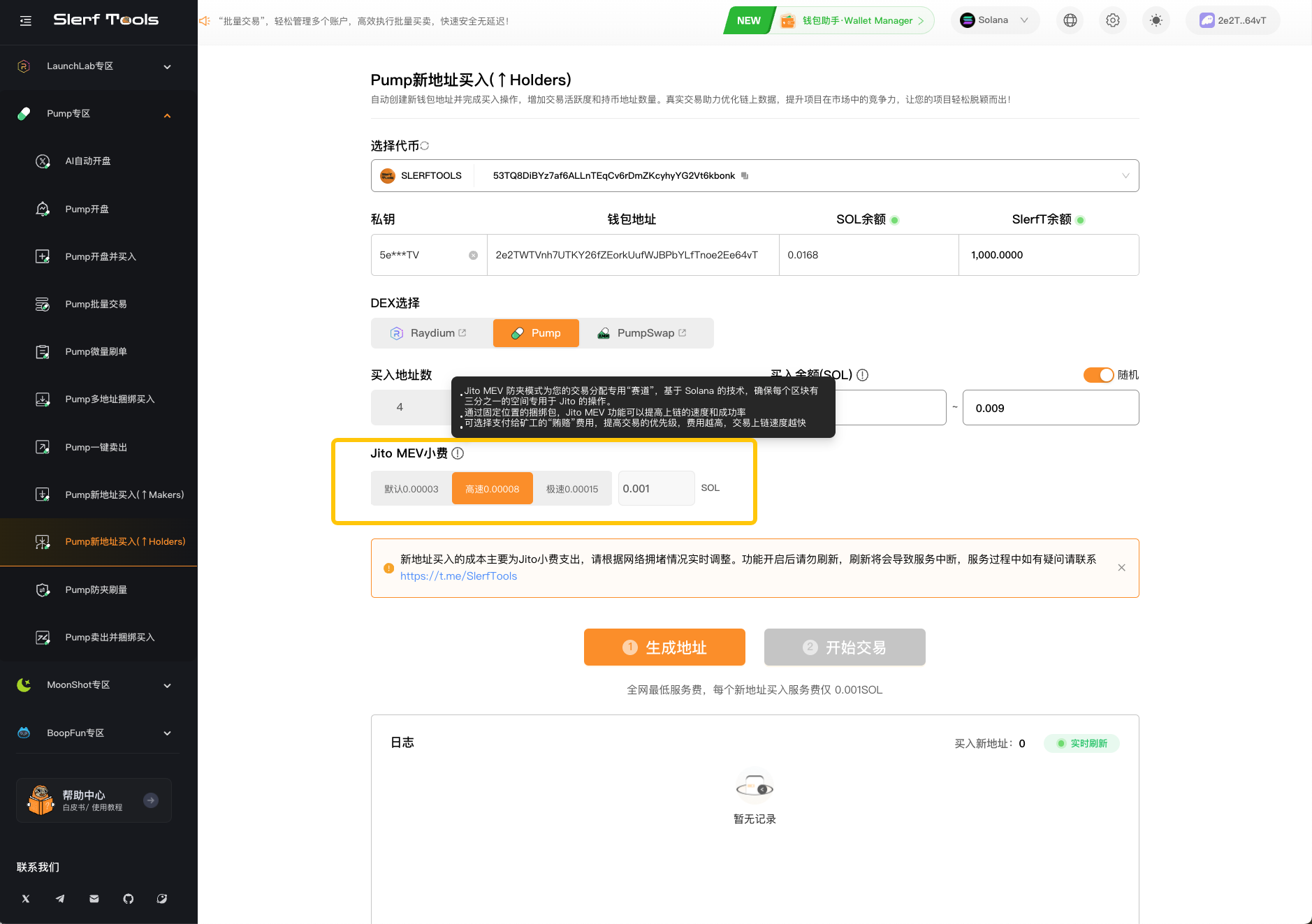Open the 帮助中心 help center card
Screen dimensions: 1312x924
click(94, 800)
